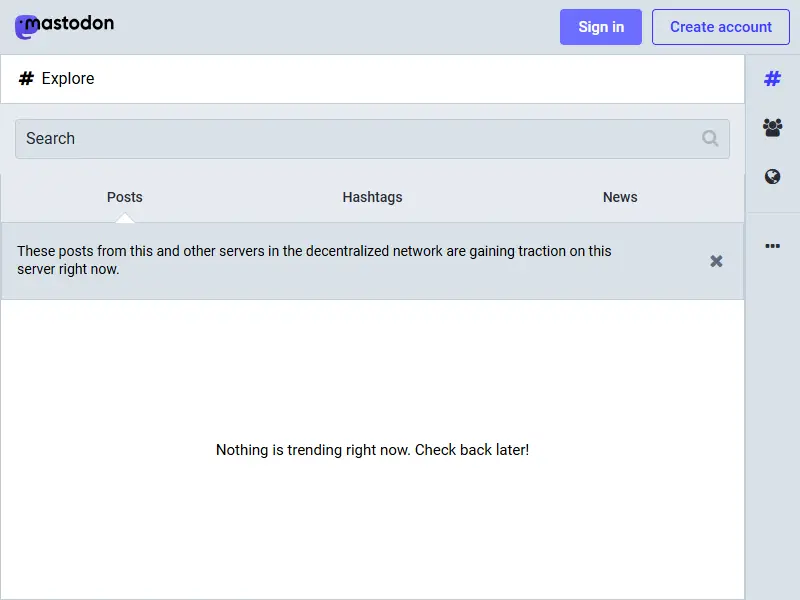
Task: Select the Explore hashtag icon in the sidebar
Action: point(772,78)
